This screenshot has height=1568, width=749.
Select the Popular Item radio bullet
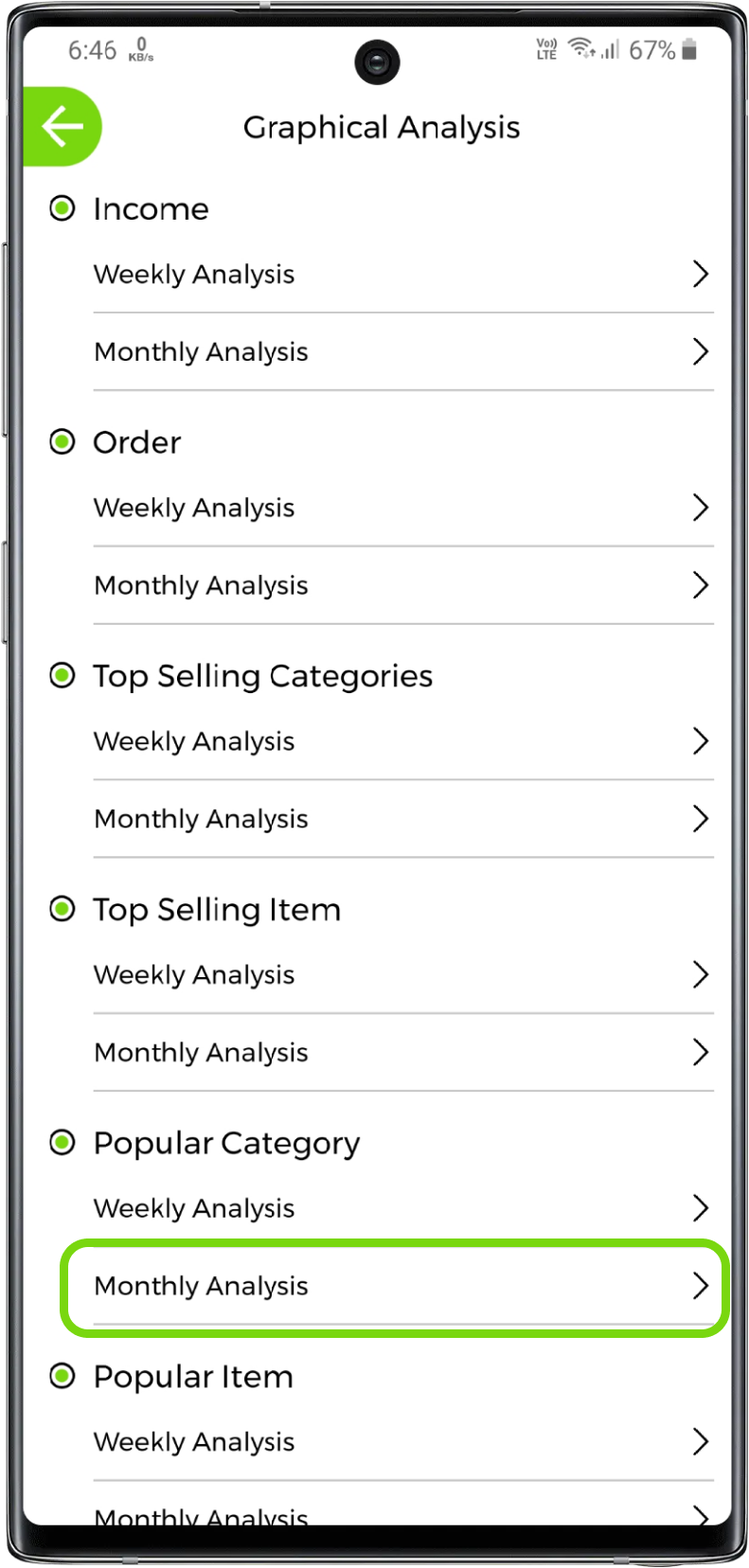(62, 1377)
